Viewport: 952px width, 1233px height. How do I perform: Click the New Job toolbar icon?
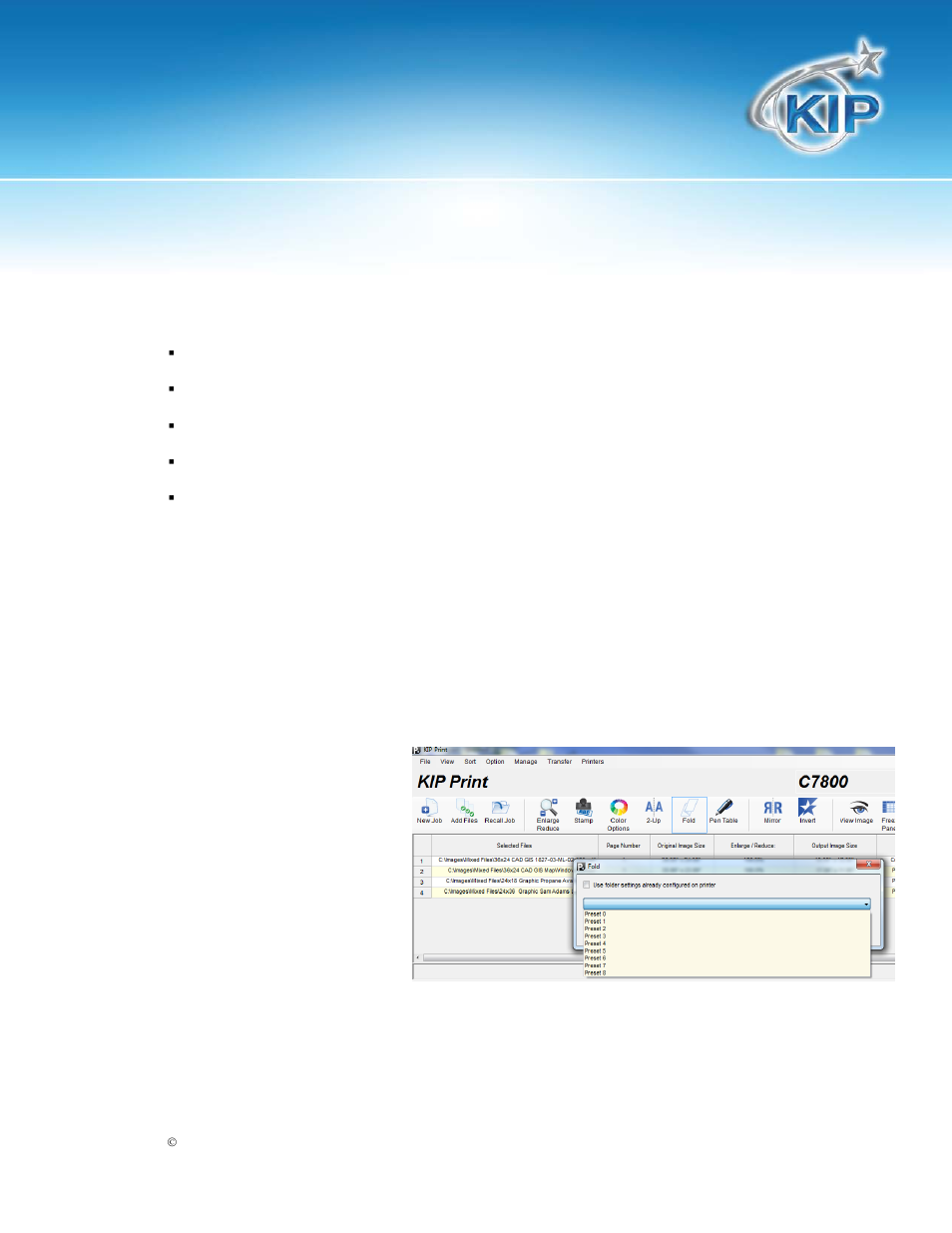(x=429, y=812)
